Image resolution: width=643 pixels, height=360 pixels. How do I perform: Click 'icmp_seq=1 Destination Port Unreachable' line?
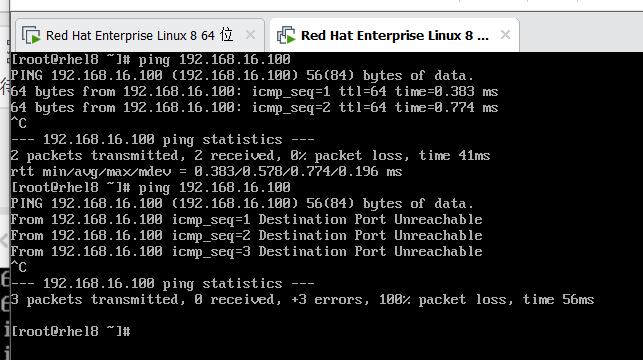click(x=246, y=219)
